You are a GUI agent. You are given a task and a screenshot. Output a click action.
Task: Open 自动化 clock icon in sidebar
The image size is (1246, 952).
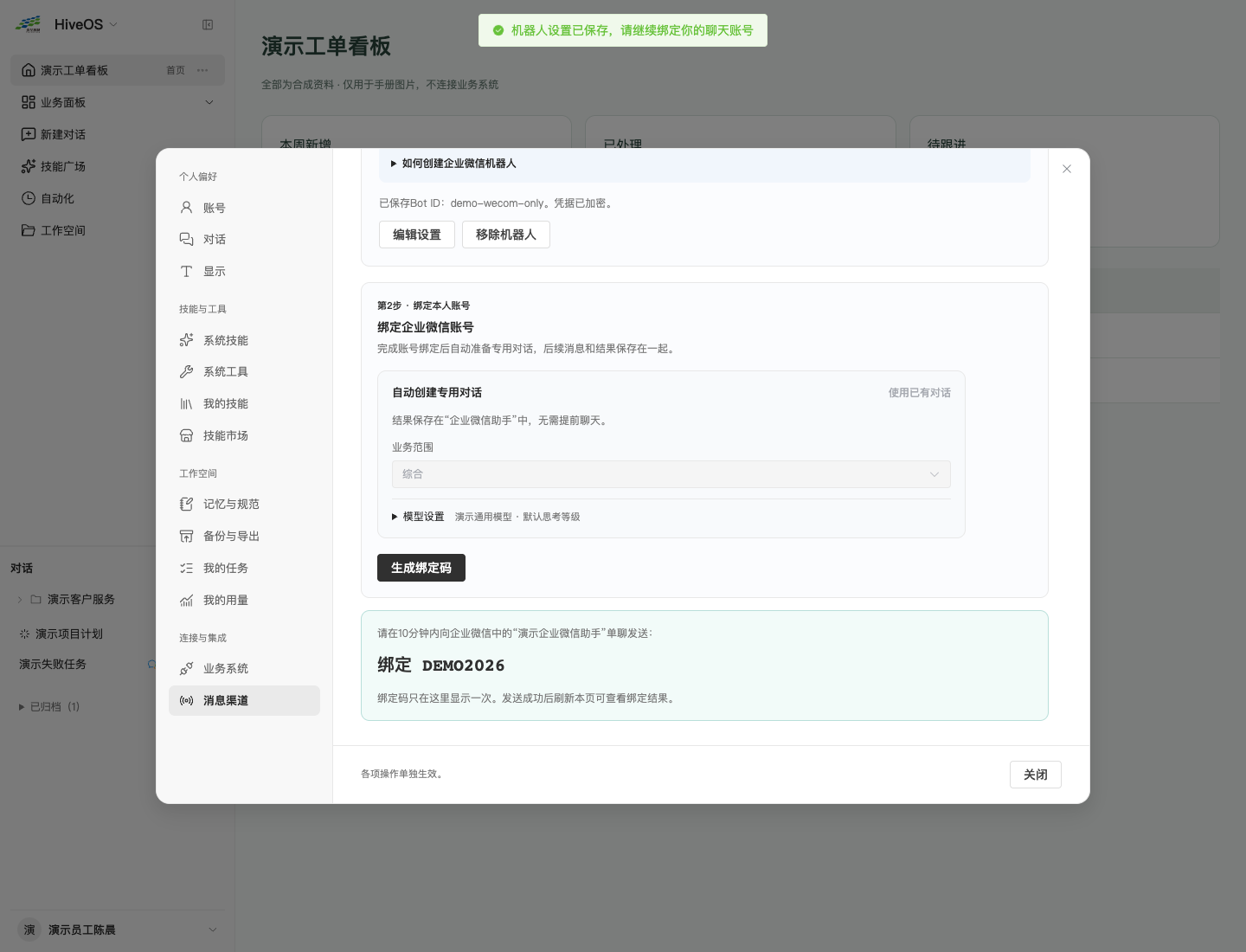(x=29, y=198)
